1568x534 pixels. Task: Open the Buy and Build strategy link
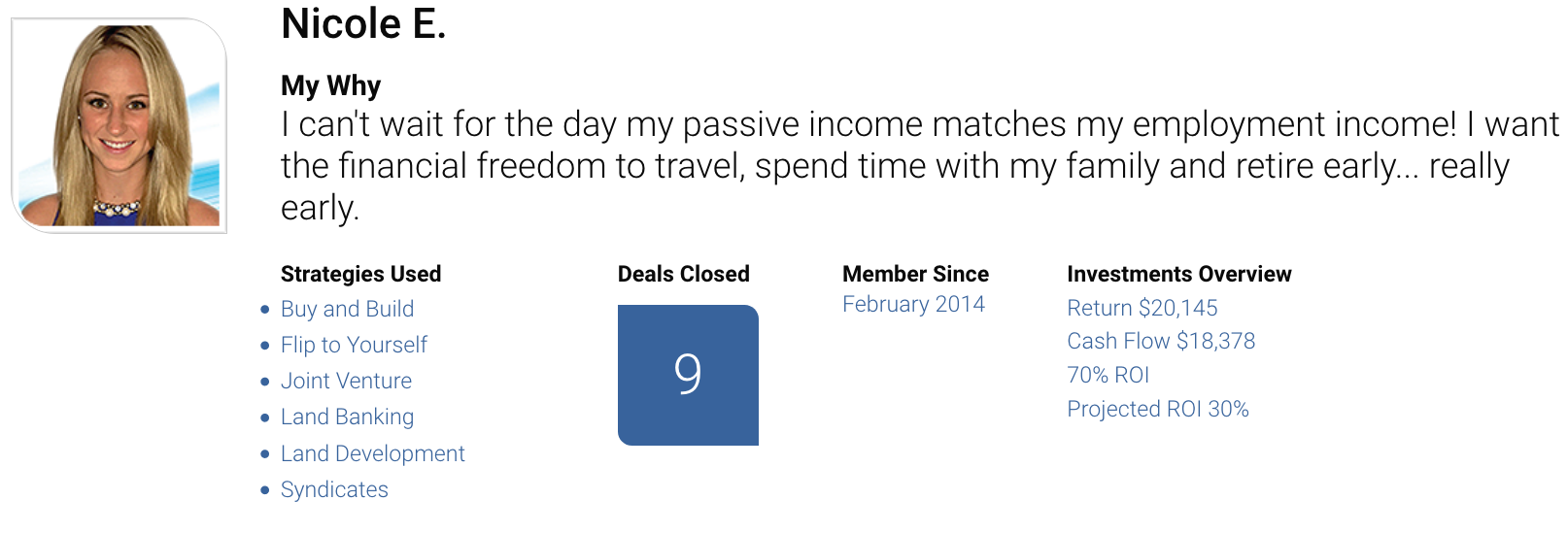(347, 309)
